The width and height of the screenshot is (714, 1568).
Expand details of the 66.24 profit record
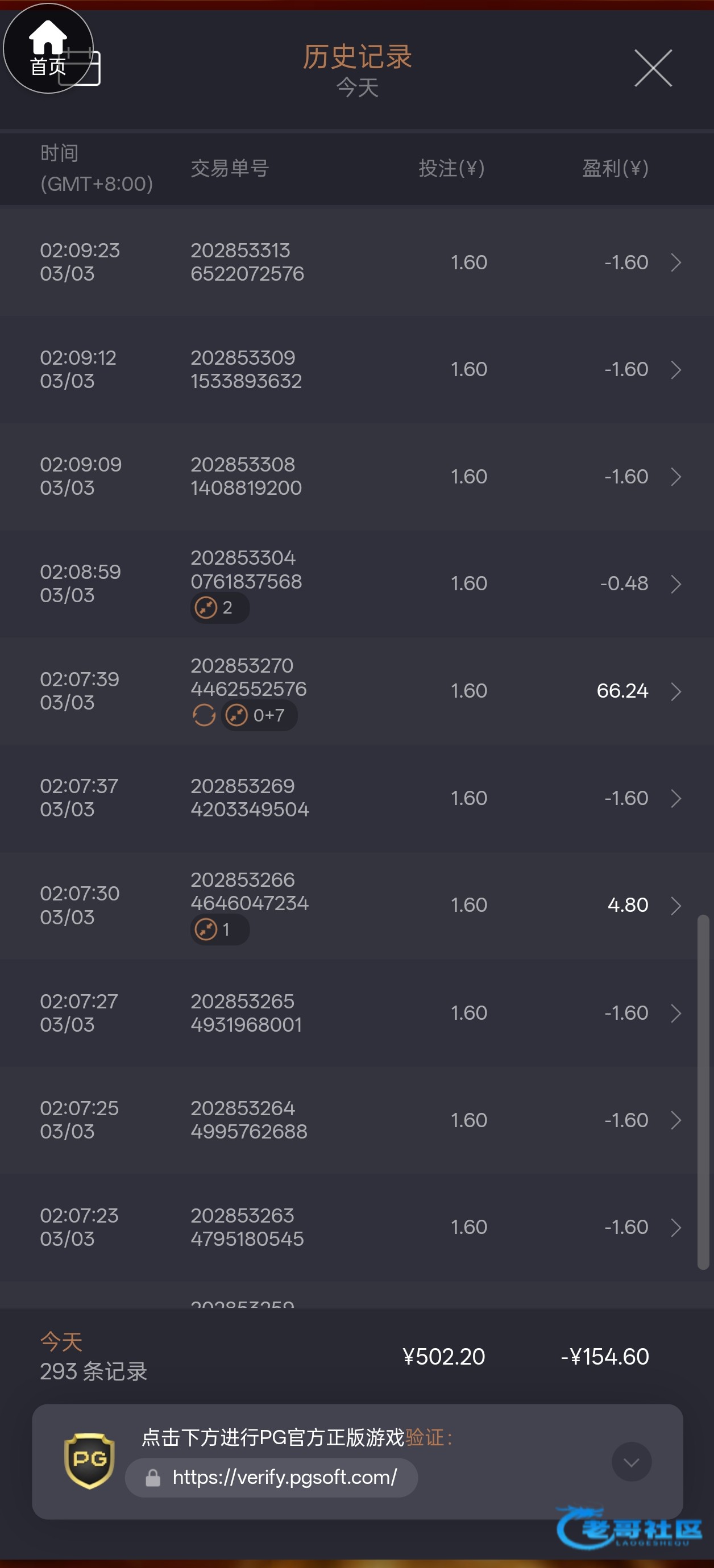click(x=675, y=691)
